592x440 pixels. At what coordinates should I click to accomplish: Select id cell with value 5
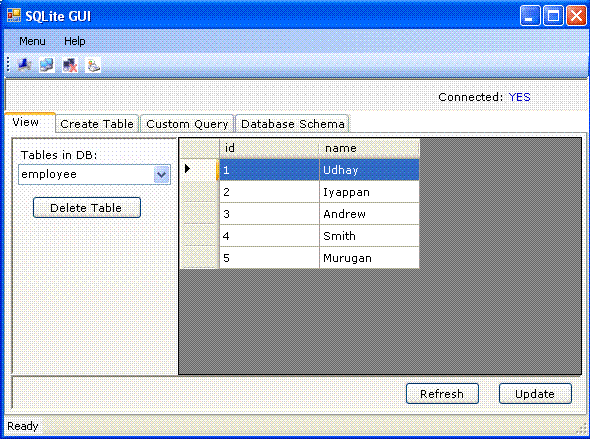pyautogui.click(x=269, y=258)
